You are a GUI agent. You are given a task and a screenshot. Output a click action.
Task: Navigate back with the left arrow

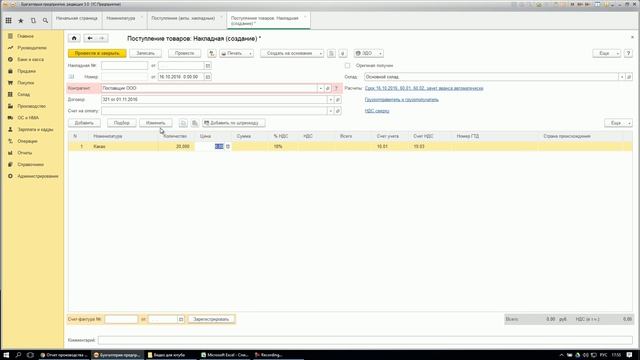pos(90,38)
